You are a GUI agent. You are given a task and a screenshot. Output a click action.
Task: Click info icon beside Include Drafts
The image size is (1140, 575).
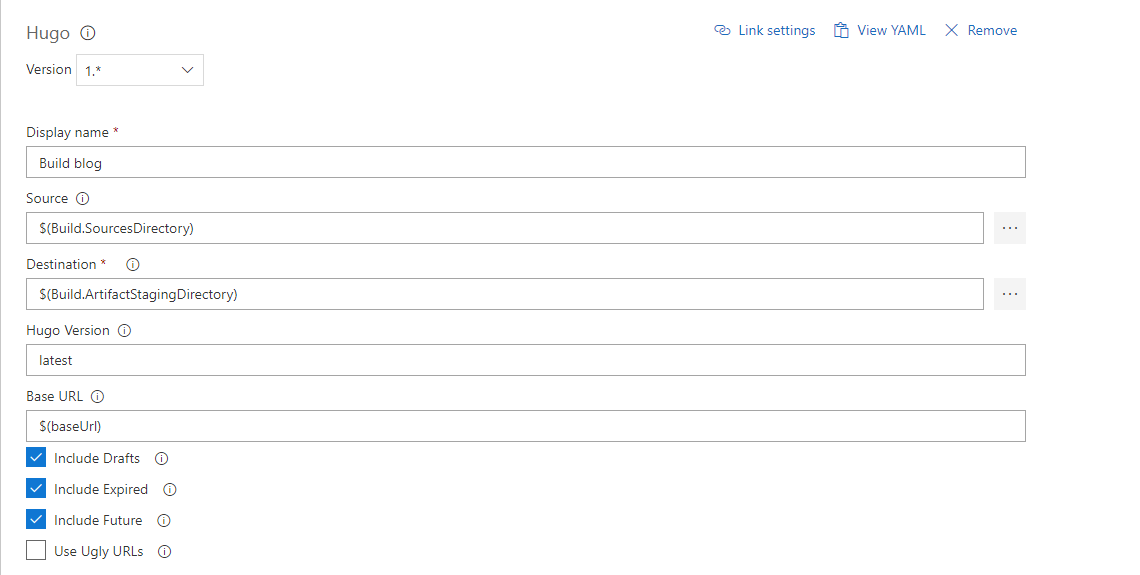161,459
